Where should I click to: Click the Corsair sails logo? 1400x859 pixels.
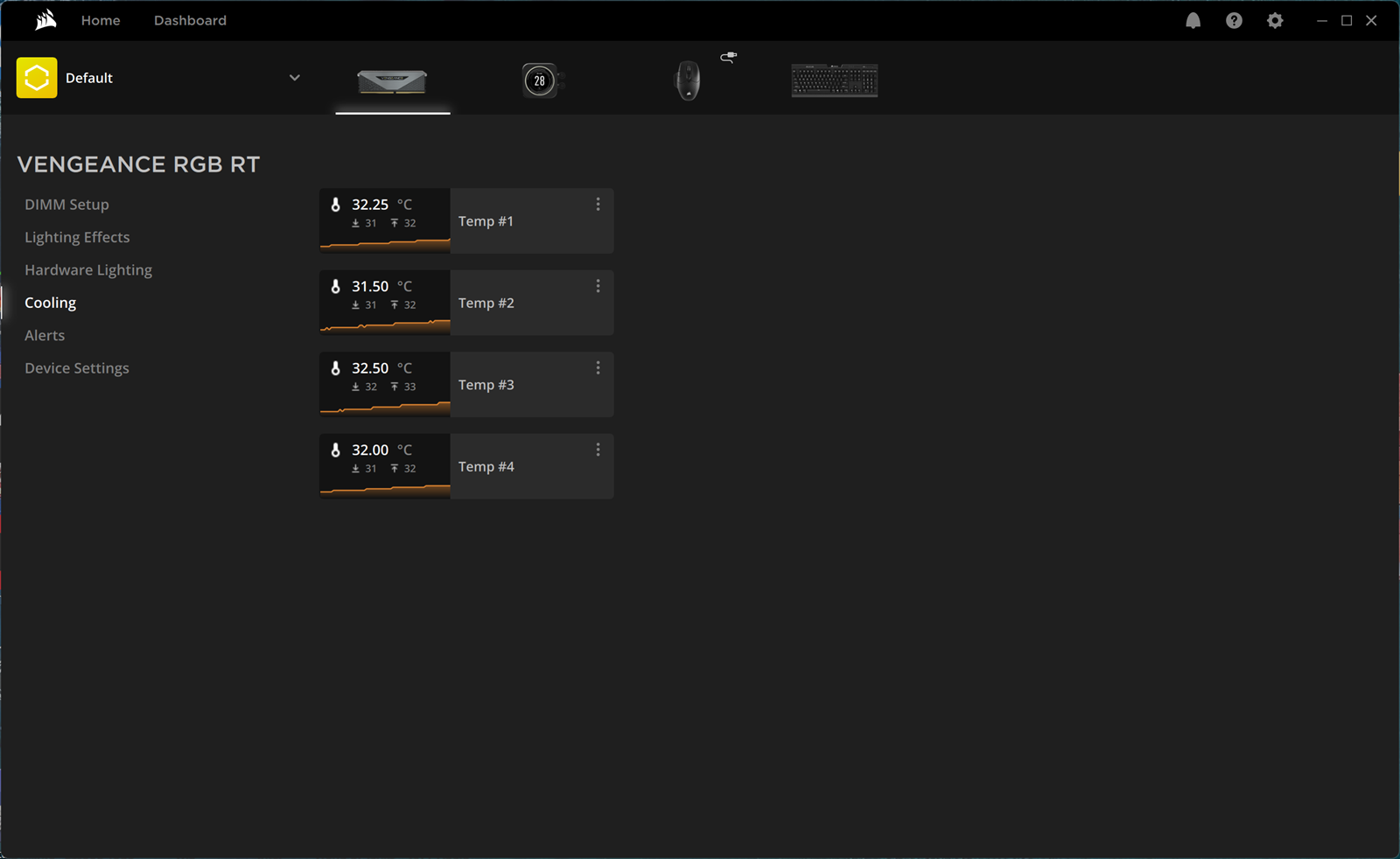pyautogui.click(x=45, y=20)
